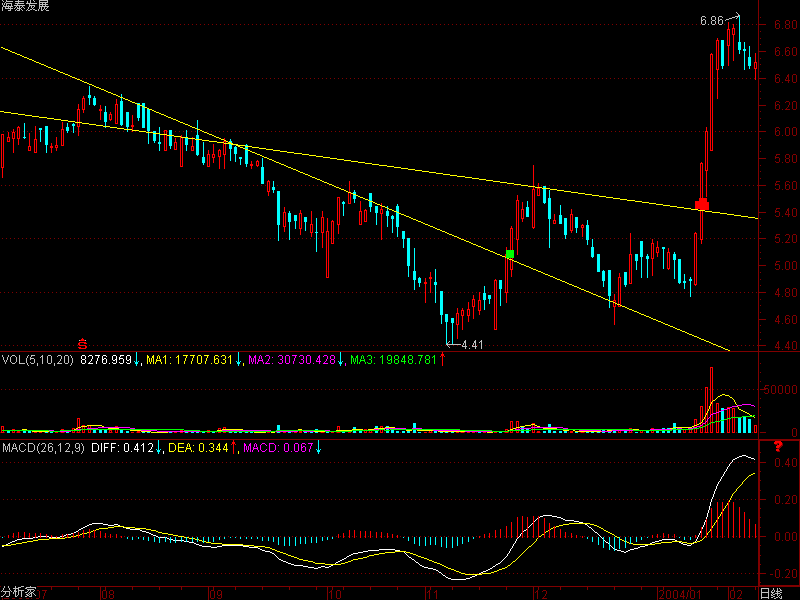
Task: Click the 海泰发展 stock name title
Action: tap(24, 7)
